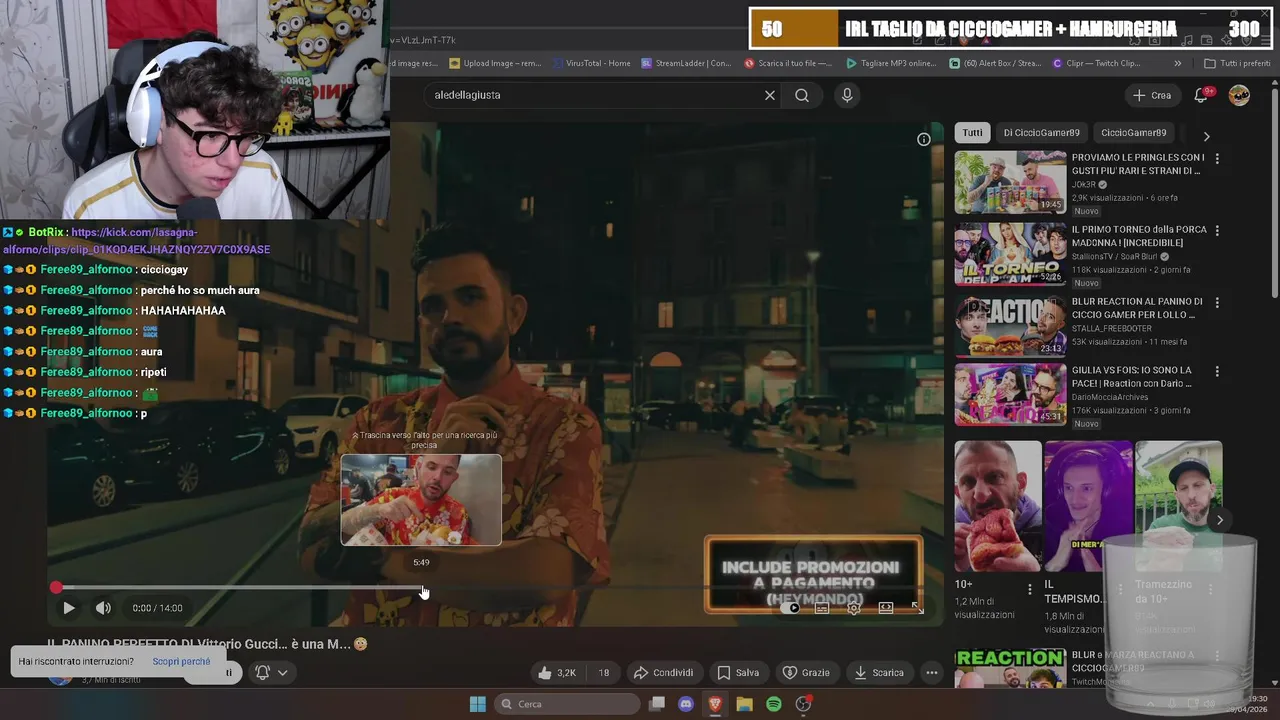
Task: Open 'GIULIA VS FOIS' video title
Action: 1132,376
